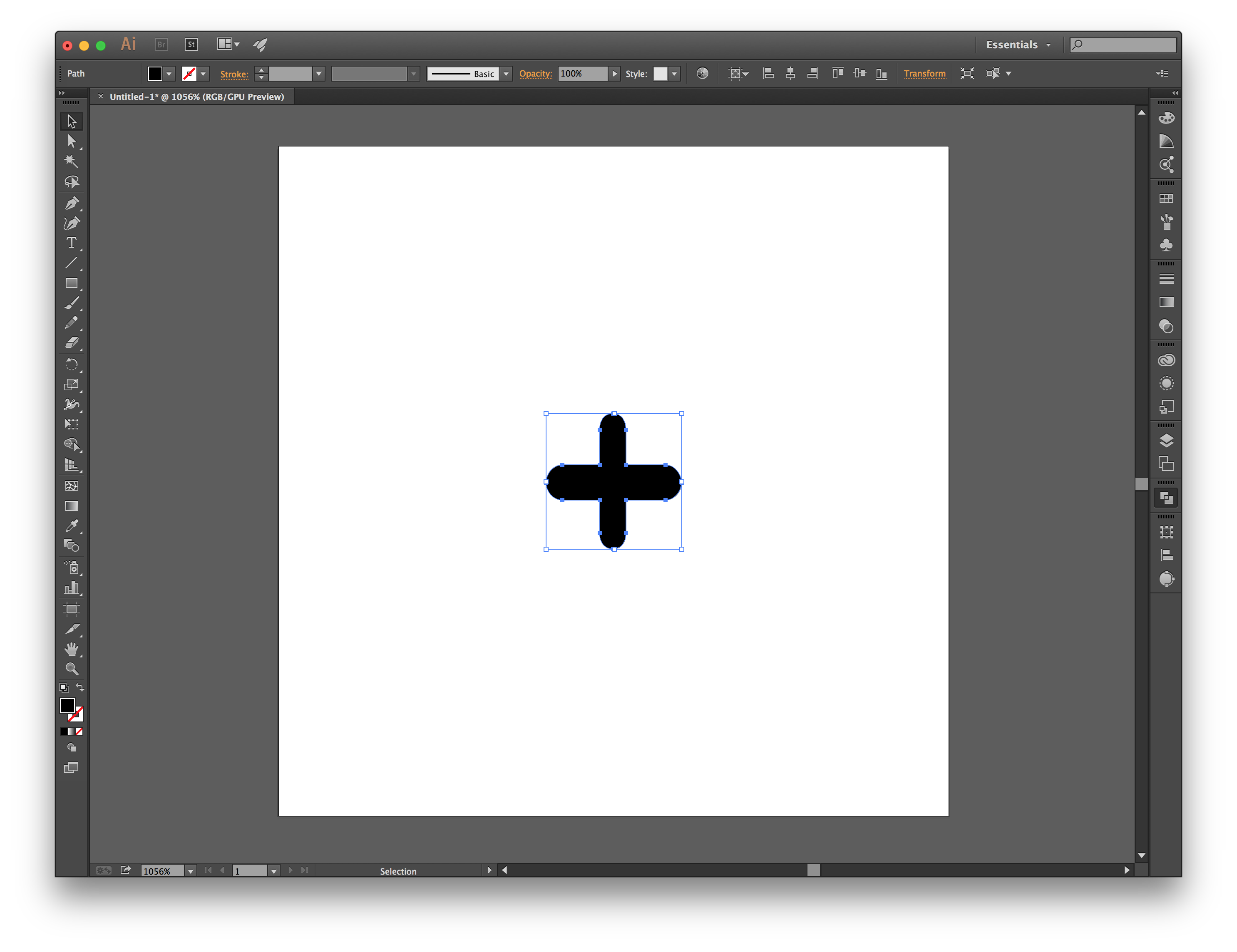Click the fill color swatch in control bar

(155, 74)
